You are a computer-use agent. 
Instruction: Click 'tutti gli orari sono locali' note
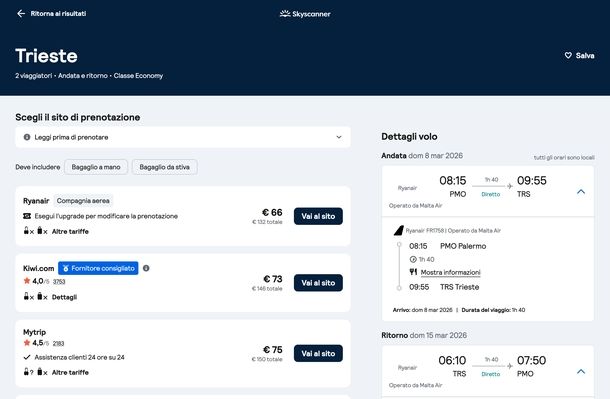coord(564,158)
